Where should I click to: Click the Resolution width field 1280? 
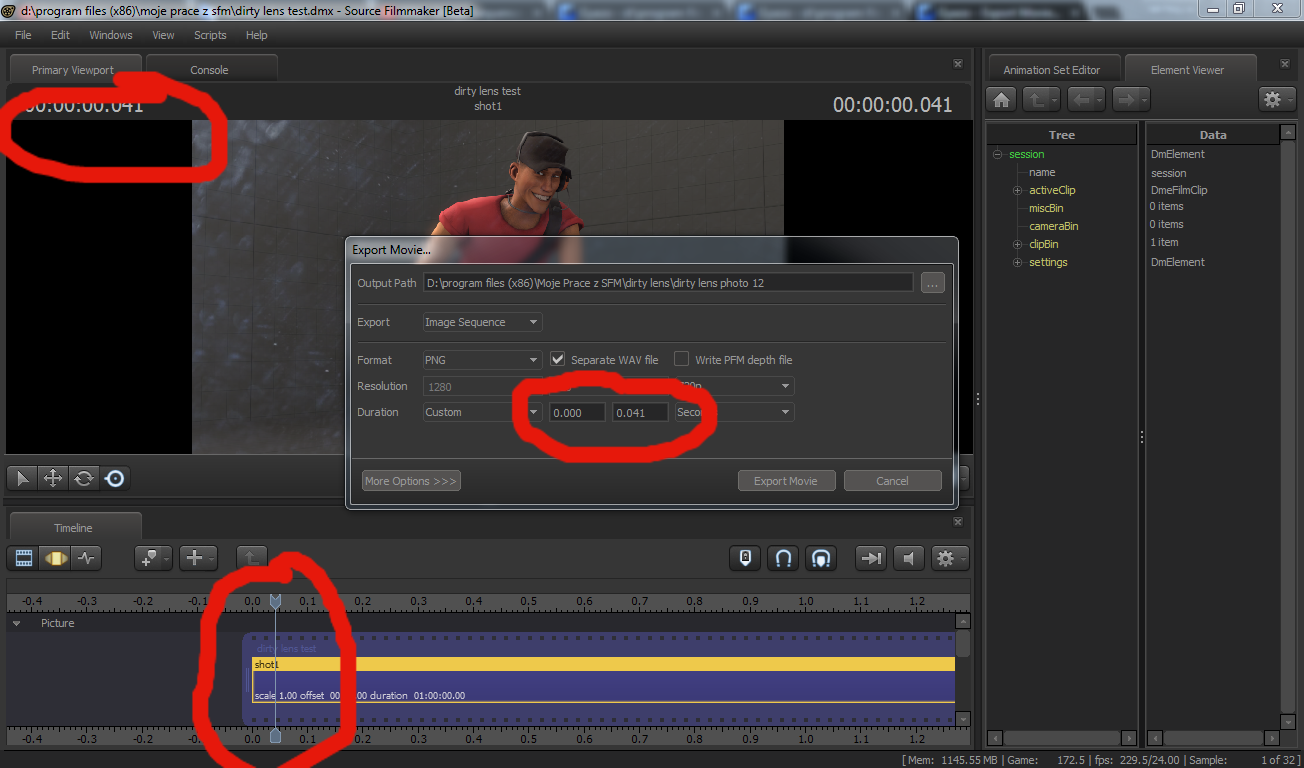coord(482,386)
